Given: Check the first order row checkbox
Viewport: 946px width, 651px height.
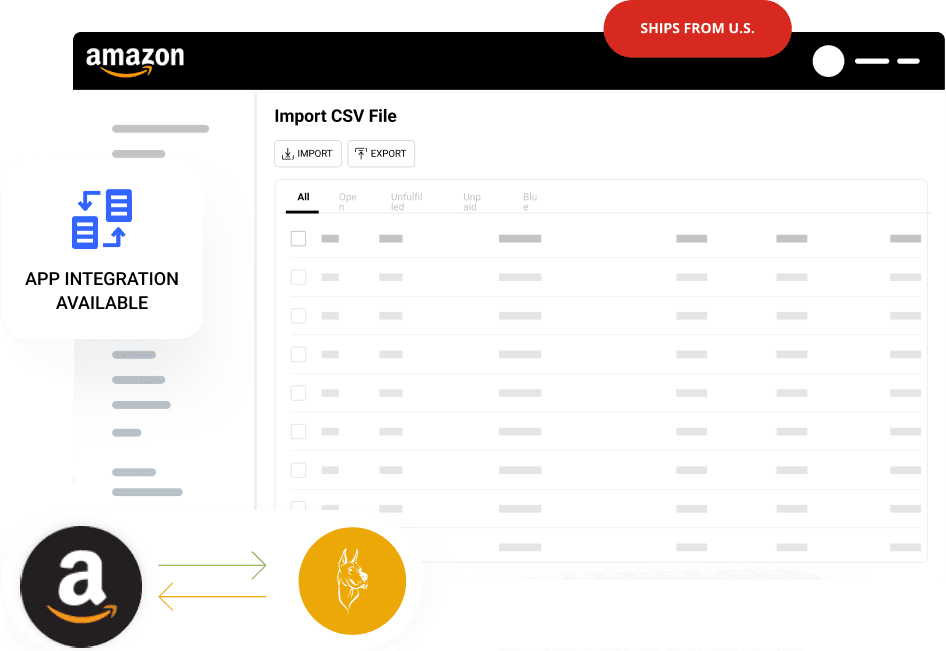Looking at the screenshot, I should point(298,238).
